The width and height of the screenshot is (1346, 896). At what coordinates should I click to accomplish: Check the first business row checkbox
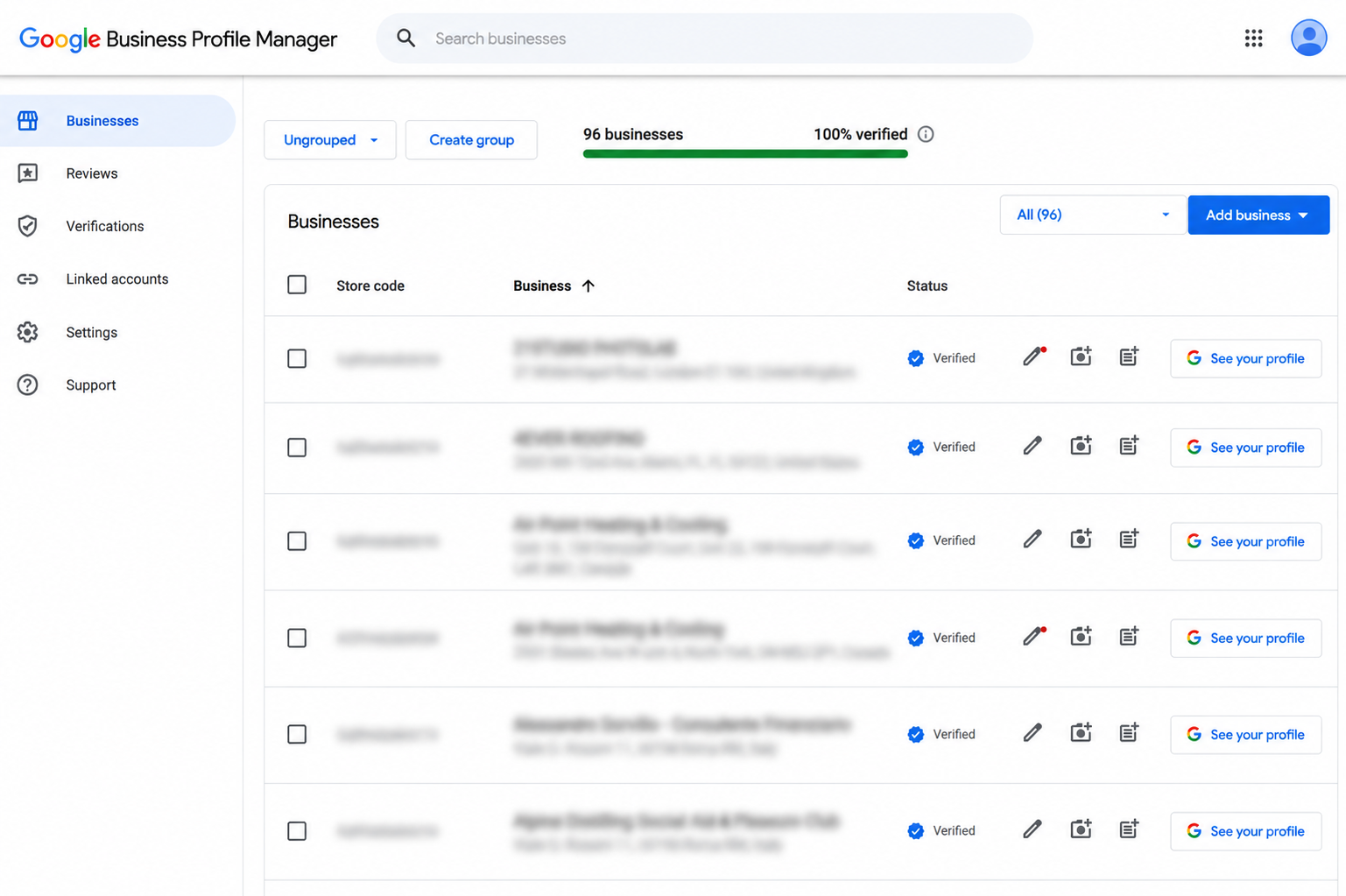tap(297, 358)
